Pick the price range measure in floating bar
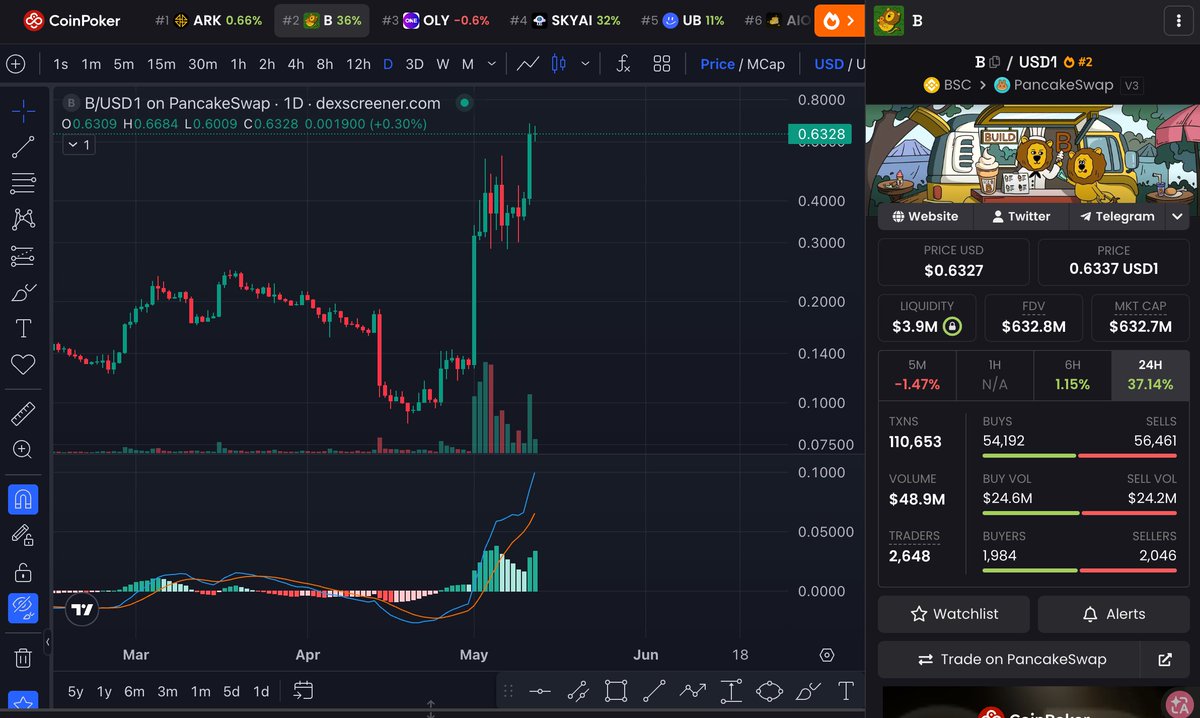 731,691
